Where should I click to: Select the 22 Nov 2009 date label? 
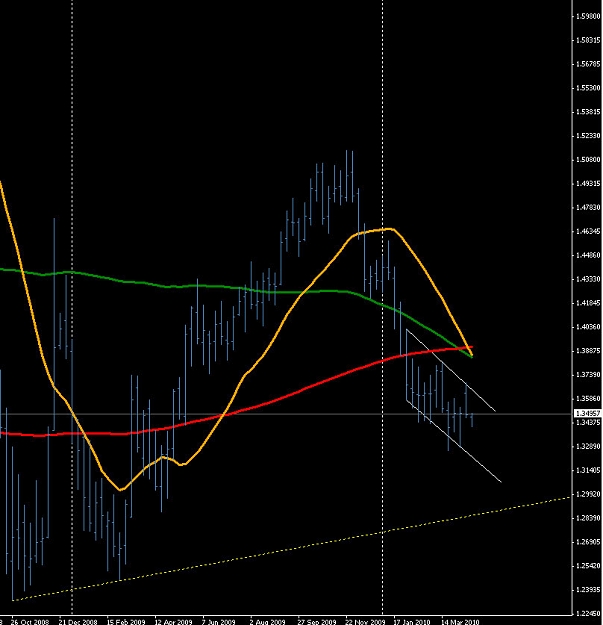365,622
